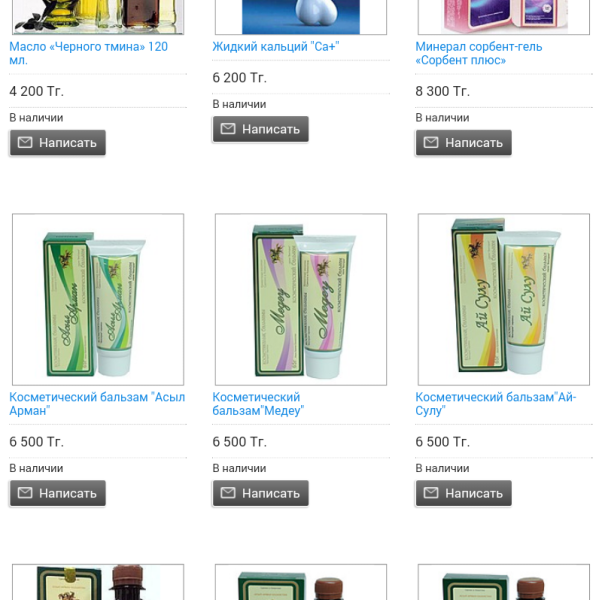
Task: Click envelope icon under Жидкий кальций
Action: (228, 129)
